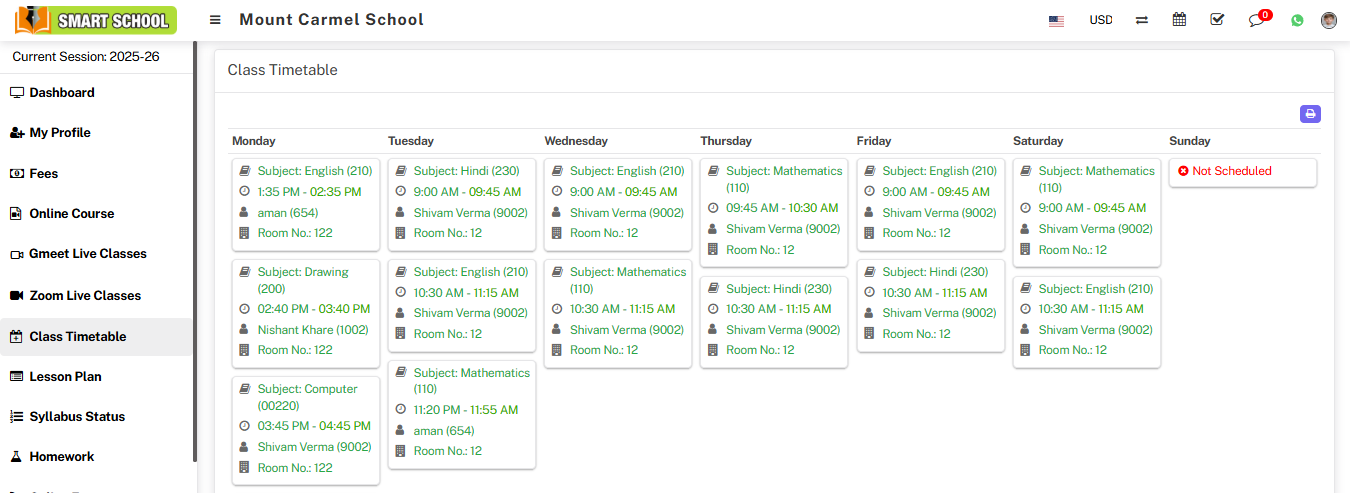1350x493 pixels.
Task: Open chat messages icon with badge
Action: coord(1257,20)
